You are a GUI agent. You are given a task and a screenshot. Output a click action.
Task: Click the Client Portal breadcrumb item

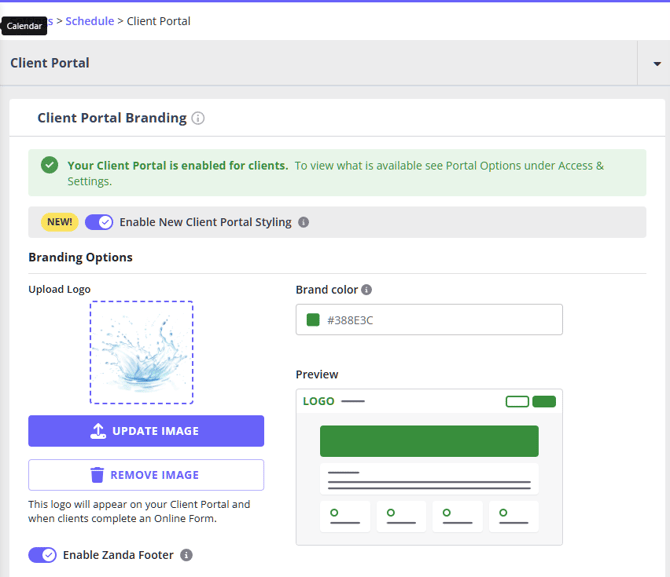pos(159,21)
